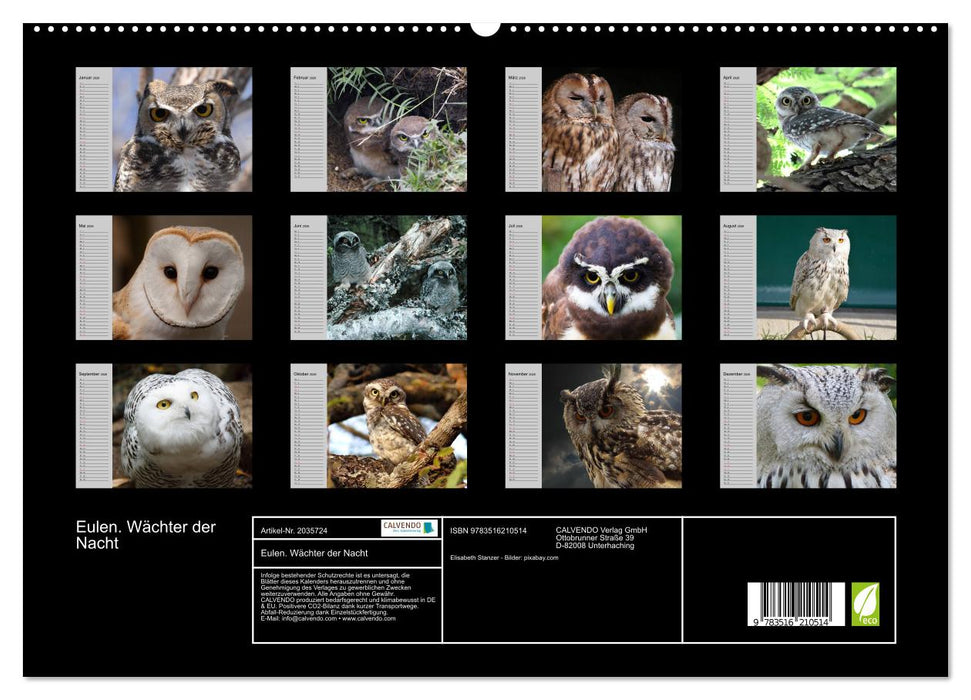This screenshot has height=700, width=971.
Task: Select the April little owl on branch
Action: coord(825,129)
